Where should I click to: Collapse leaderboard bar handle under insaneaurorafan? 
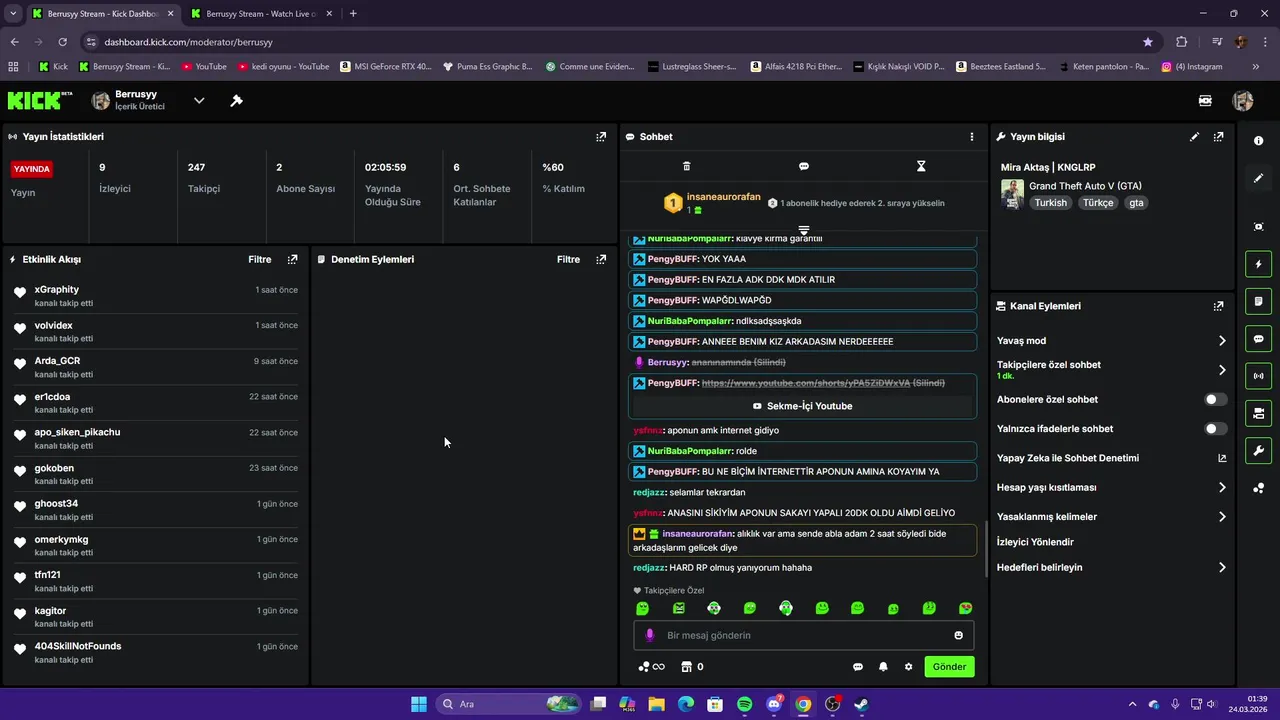(x=803, y=230)
